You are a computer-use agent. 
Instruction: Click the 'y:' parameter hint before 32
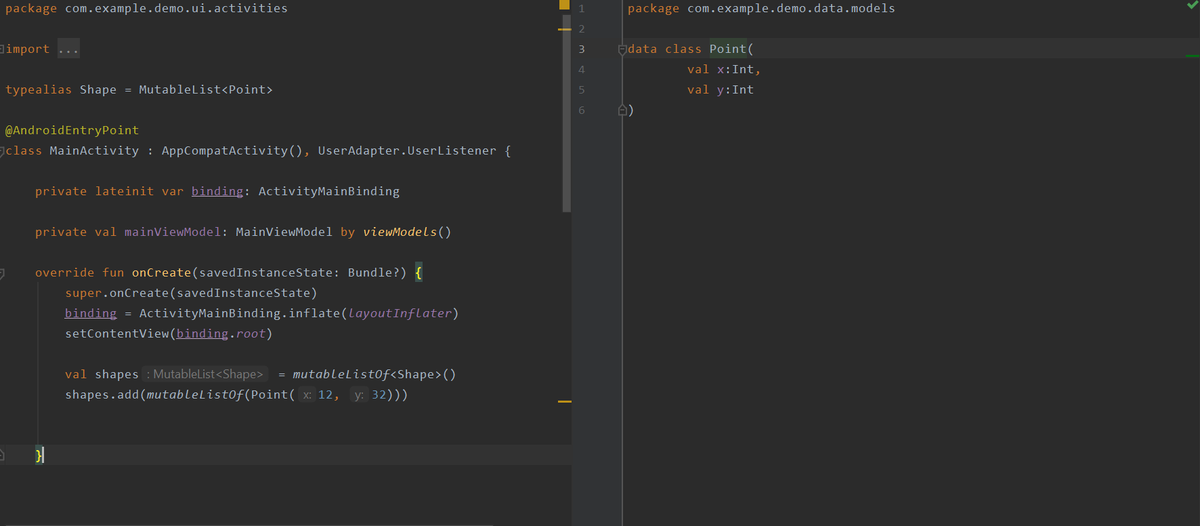[361, 395]
